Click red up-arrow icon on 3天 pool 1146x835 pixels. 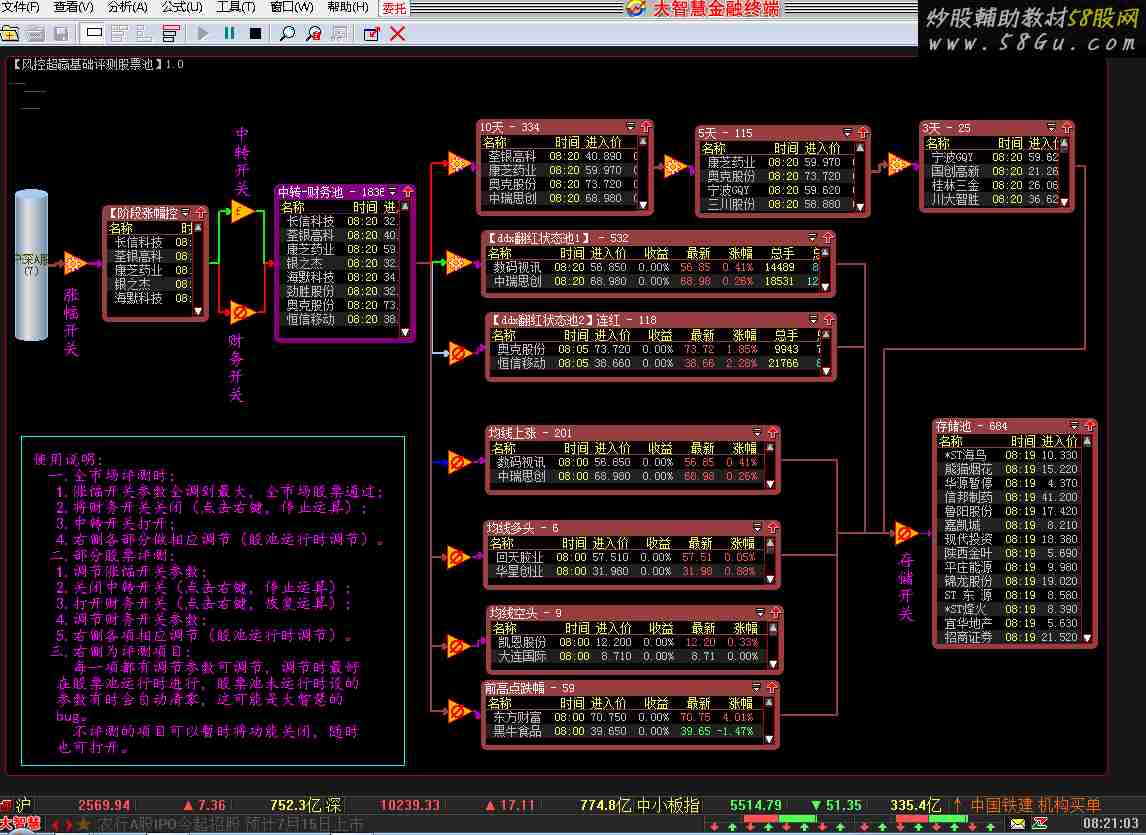(1066, 127)
